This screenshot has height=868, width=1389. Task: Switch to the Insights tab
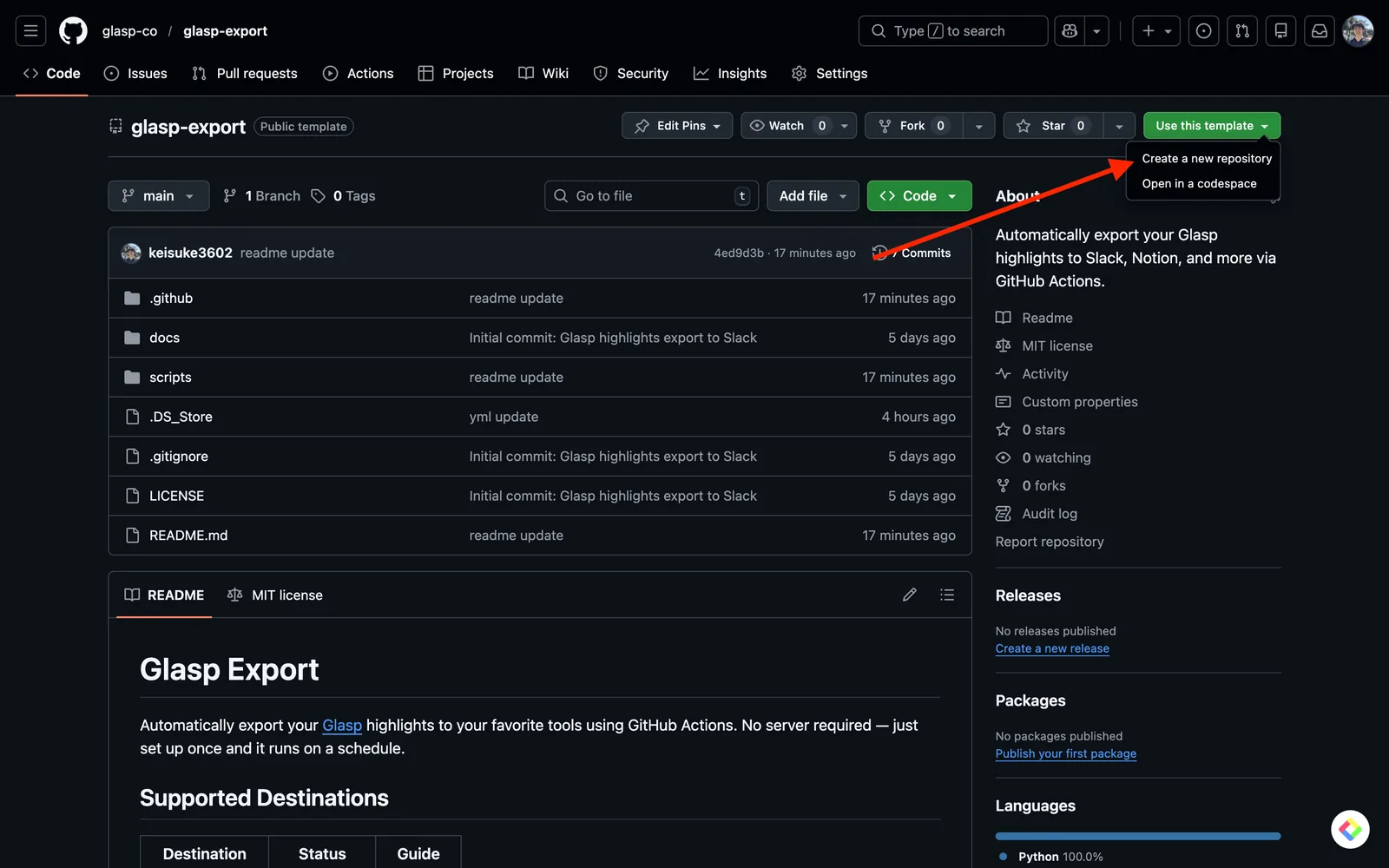point(730,74)
